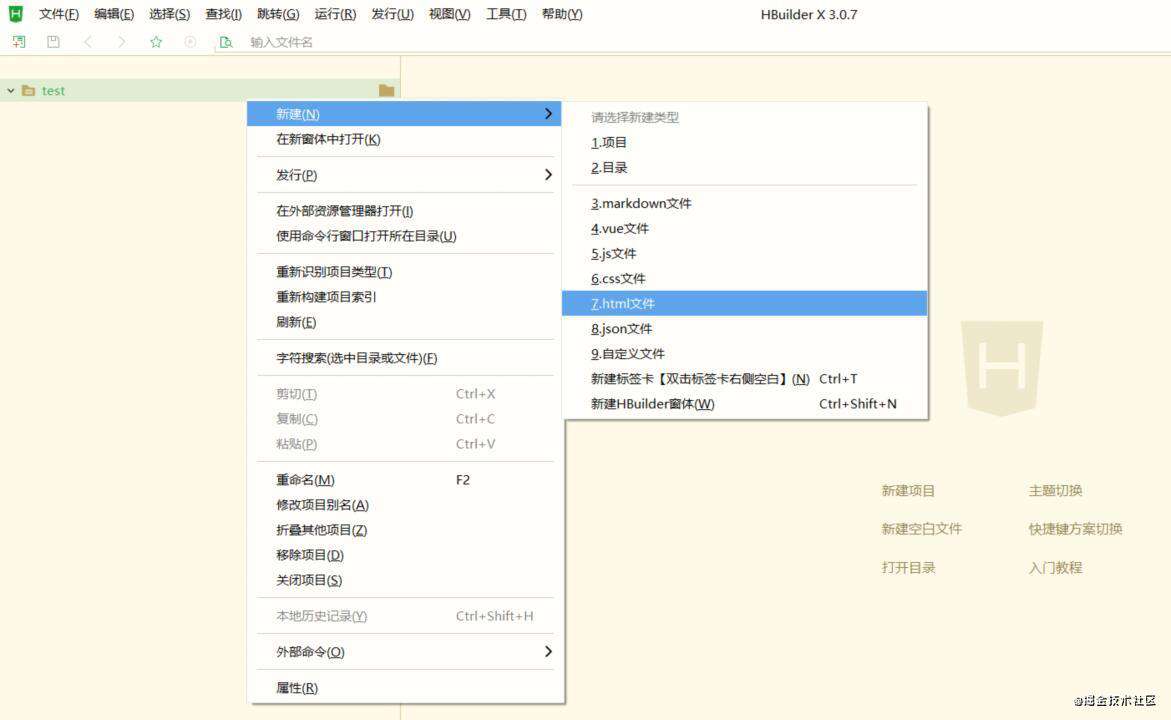Screen dimensions: 1171x720
Task: Click the 主题切换 link
Action: pos(1055,491)
